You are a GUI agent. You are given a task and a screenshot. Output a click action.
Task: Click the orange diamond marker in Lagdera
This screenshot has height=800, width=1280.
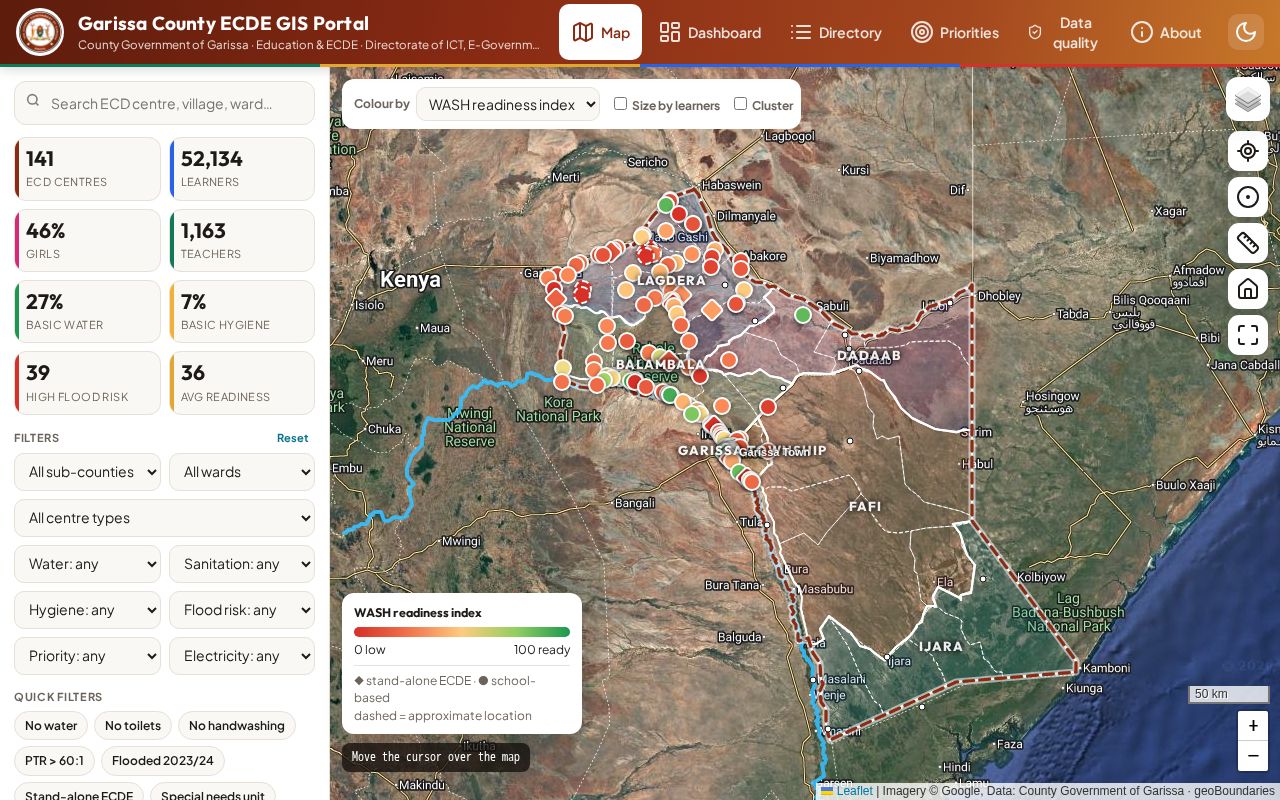pos(712,311)
